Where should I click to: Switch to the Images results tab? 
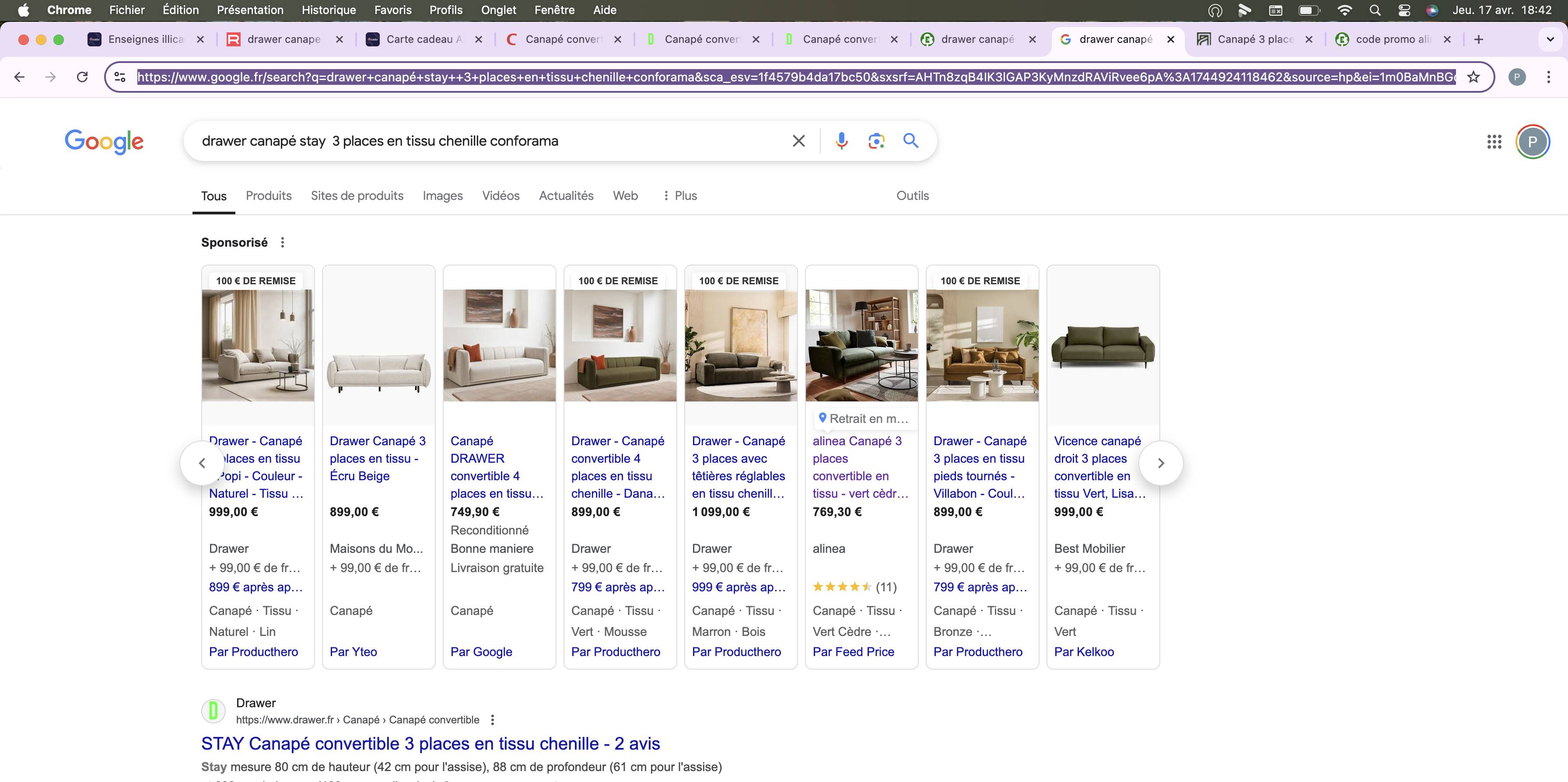click(442, 195)
